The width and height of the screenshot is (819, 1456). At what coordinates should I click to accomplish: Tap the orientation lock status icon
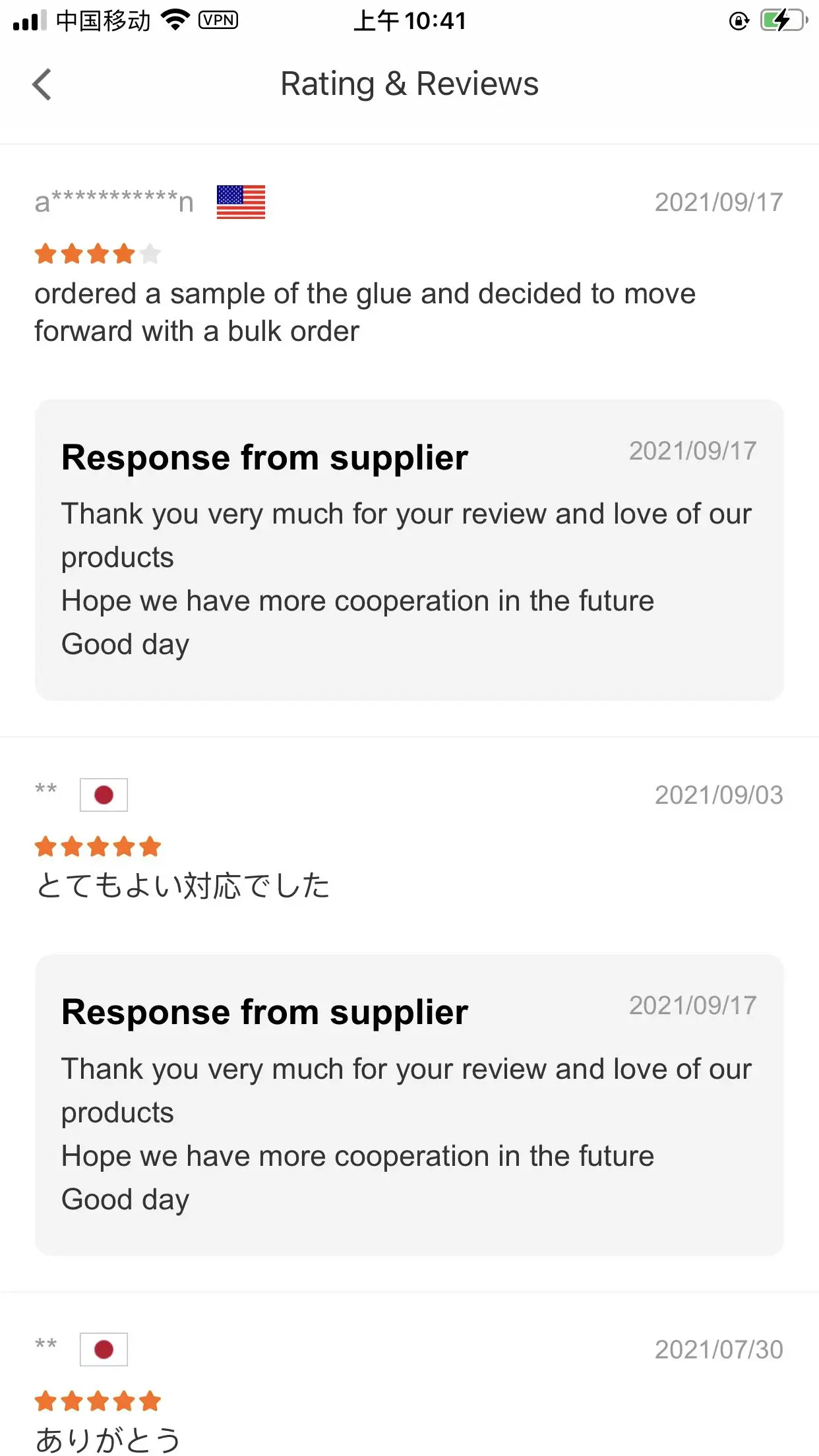point(739,21)
